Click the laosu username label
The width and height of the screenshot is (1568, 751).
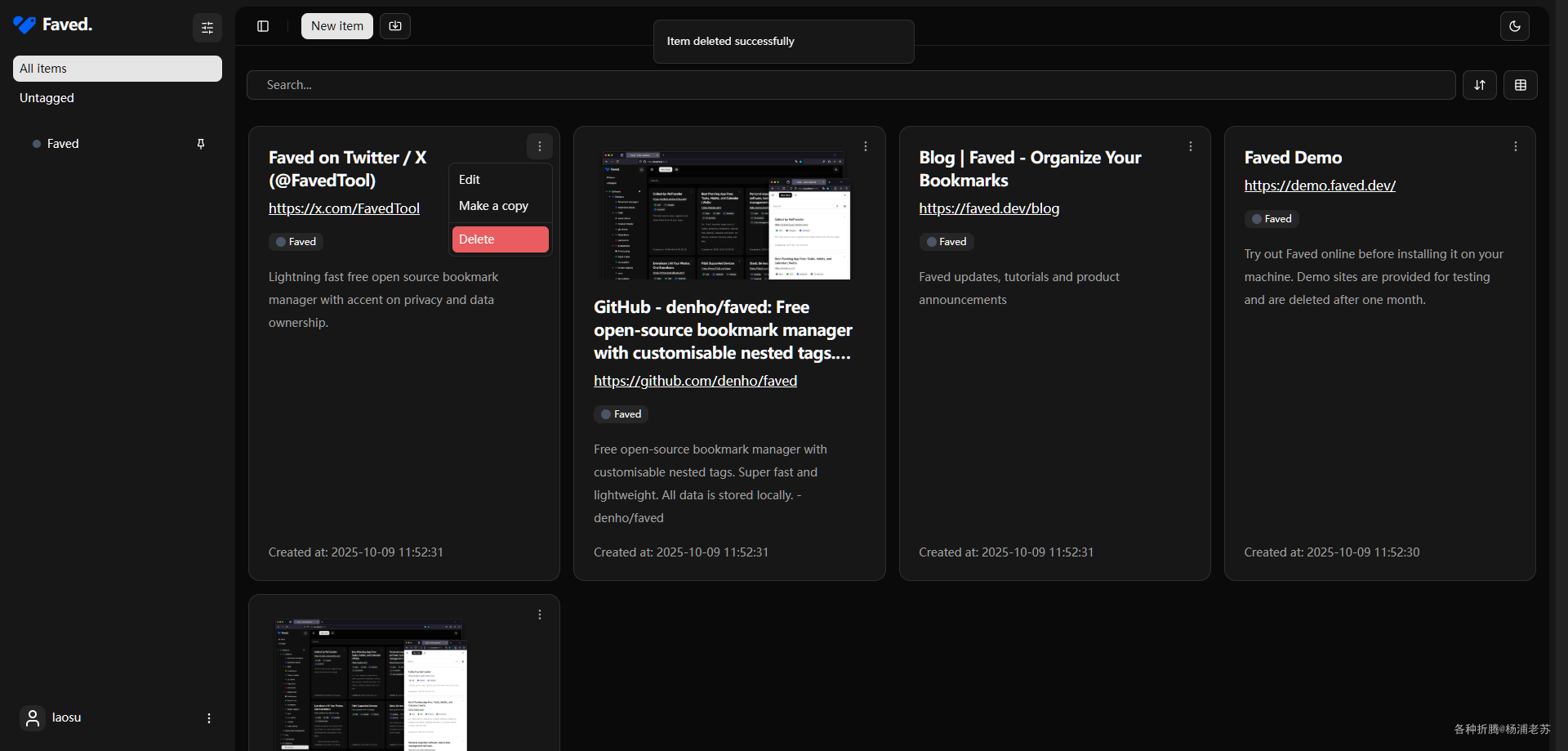67,717
